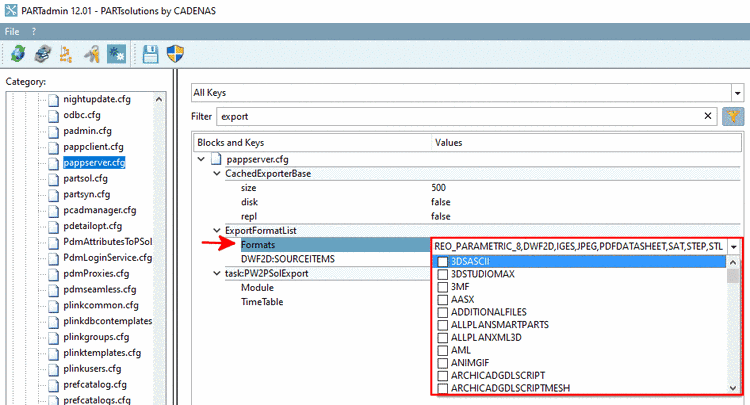Viewport: 750px width, 405px height.
Task: Collapse the ExportFormatList block
Action: pyautogui.click(x=217, y=230)
